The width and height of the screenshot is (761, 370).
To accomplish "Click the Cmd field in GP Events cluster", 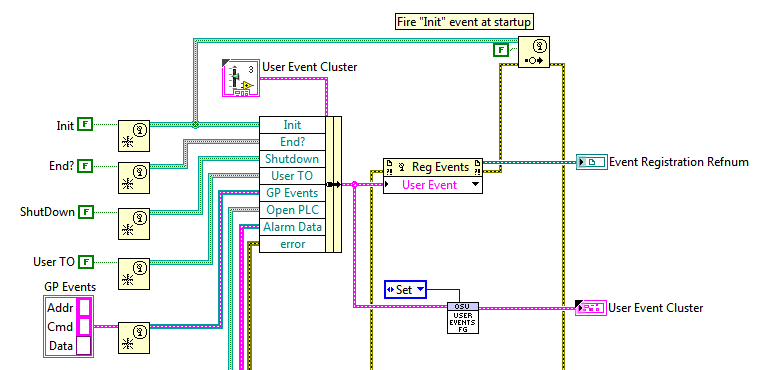I will [x=84, y=326].
